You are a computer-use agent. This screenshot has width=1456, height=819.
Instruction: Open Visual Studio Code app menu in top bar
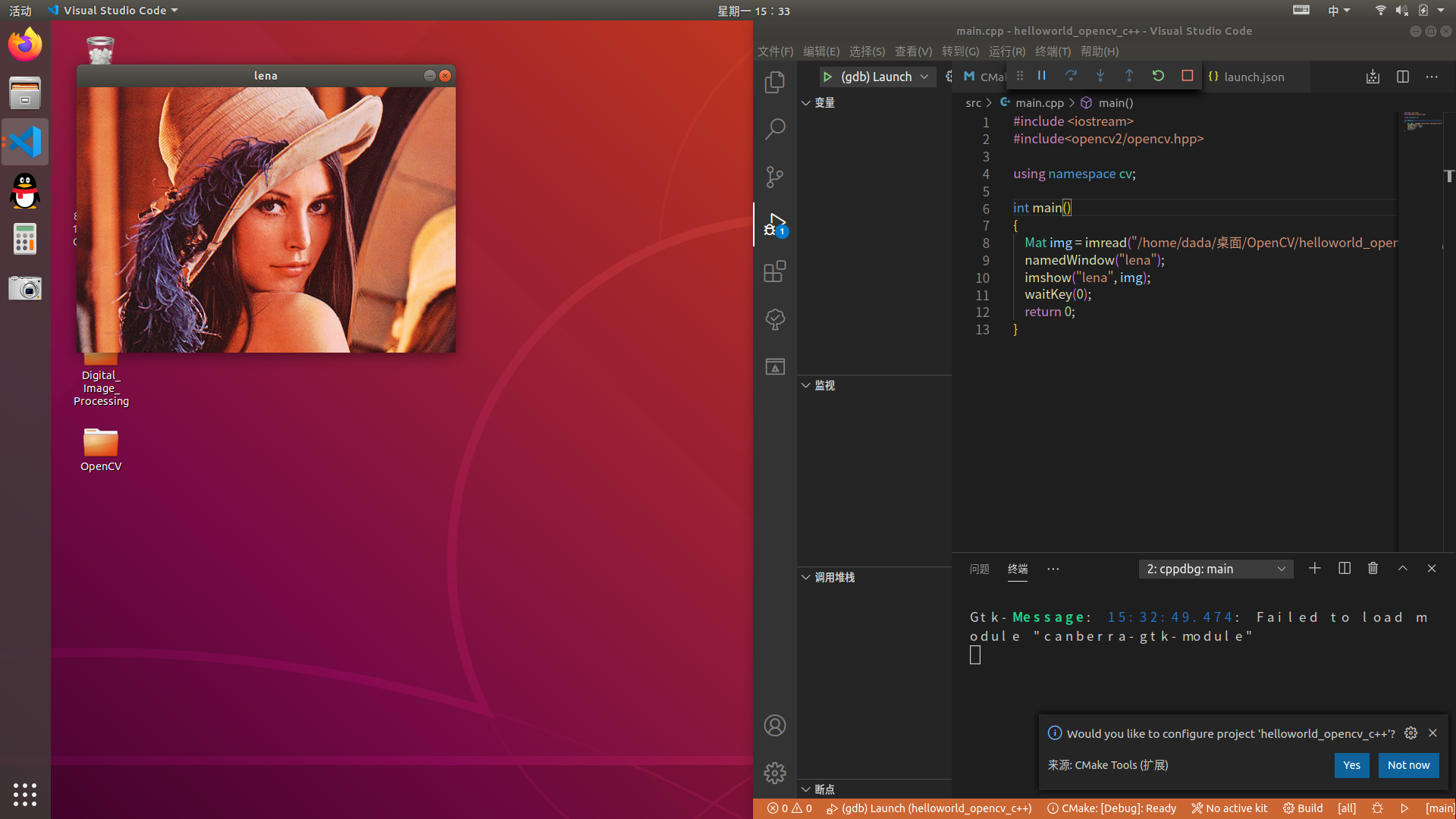(x=112, y=11)
